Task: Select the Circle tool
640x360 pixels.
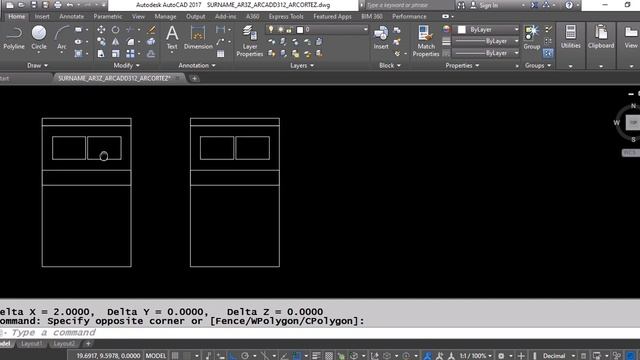Action: tap(39, 38)
